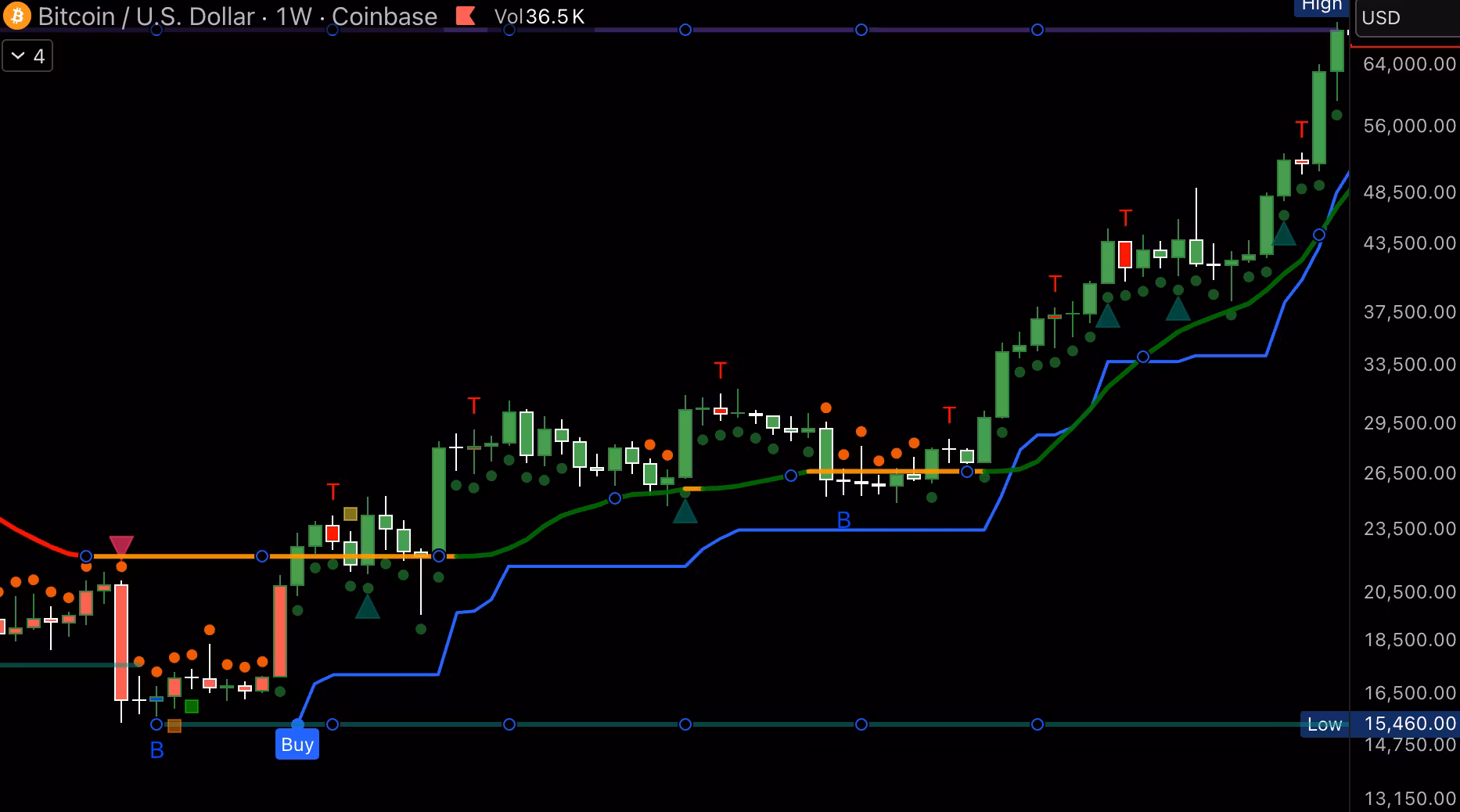This screenshot has width=1460, height=812.
Task: Click the rightmost teal upward triangle marker
Action: (x=1283, y=234)
